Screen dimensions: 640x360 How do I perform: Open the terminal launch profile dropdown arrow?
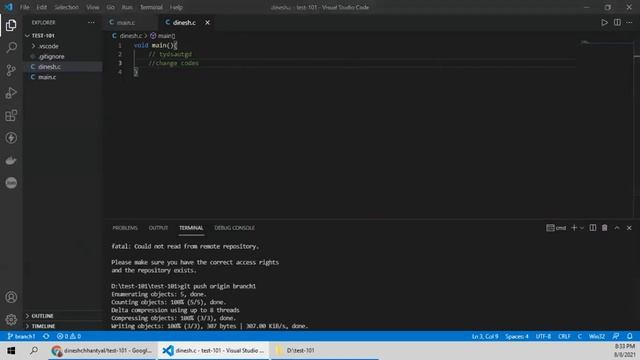tap(582, 228)
